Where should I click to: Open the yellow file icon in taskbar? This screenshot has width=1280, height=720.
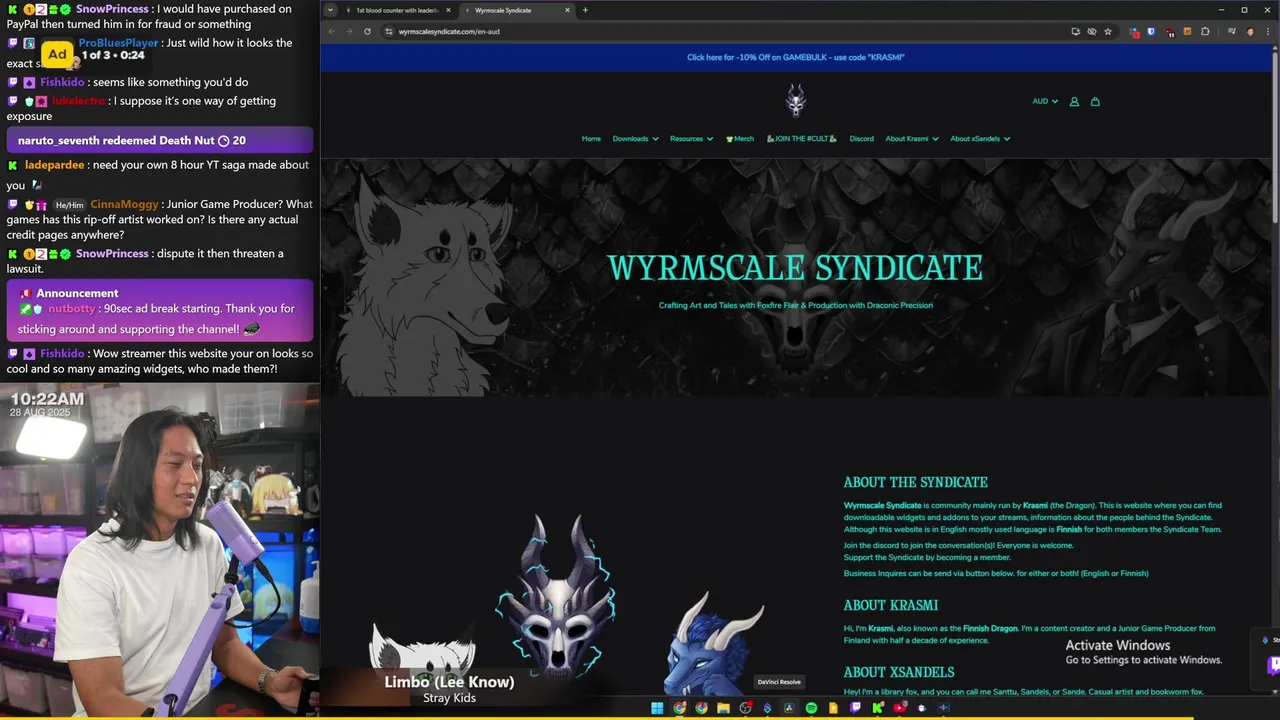pyautogui.click(x=833, y=708)
